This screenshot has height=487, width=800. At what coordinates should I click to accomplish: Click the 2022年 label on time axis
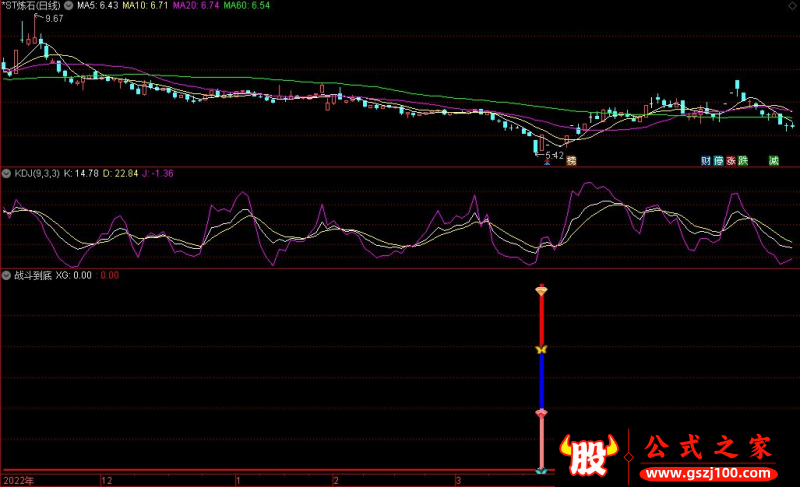(17, 481)
